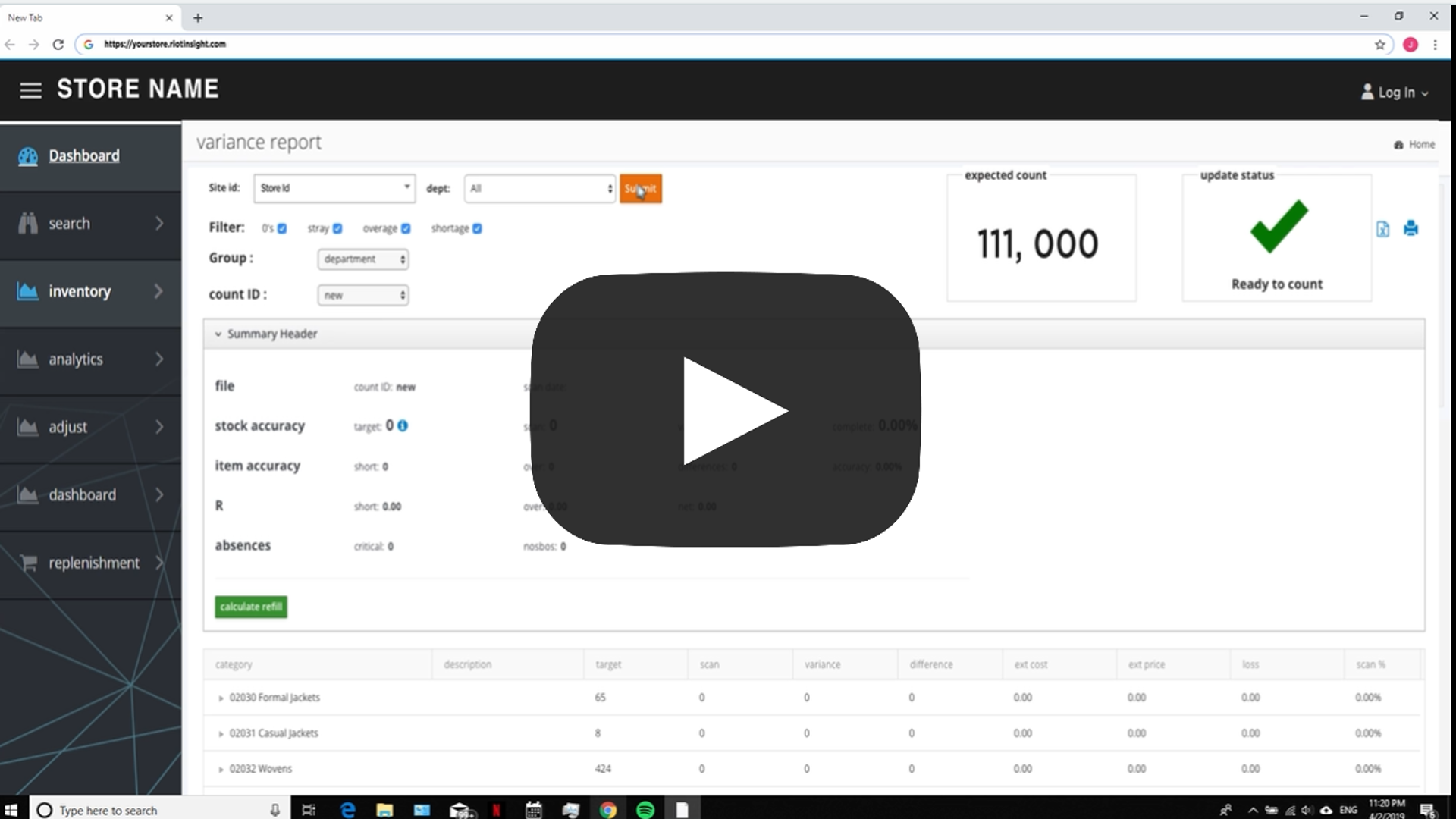This screenshot has height=819, width=1456.
Task: Click the Home breadcrumb icon
Action: coord(1398,145)
